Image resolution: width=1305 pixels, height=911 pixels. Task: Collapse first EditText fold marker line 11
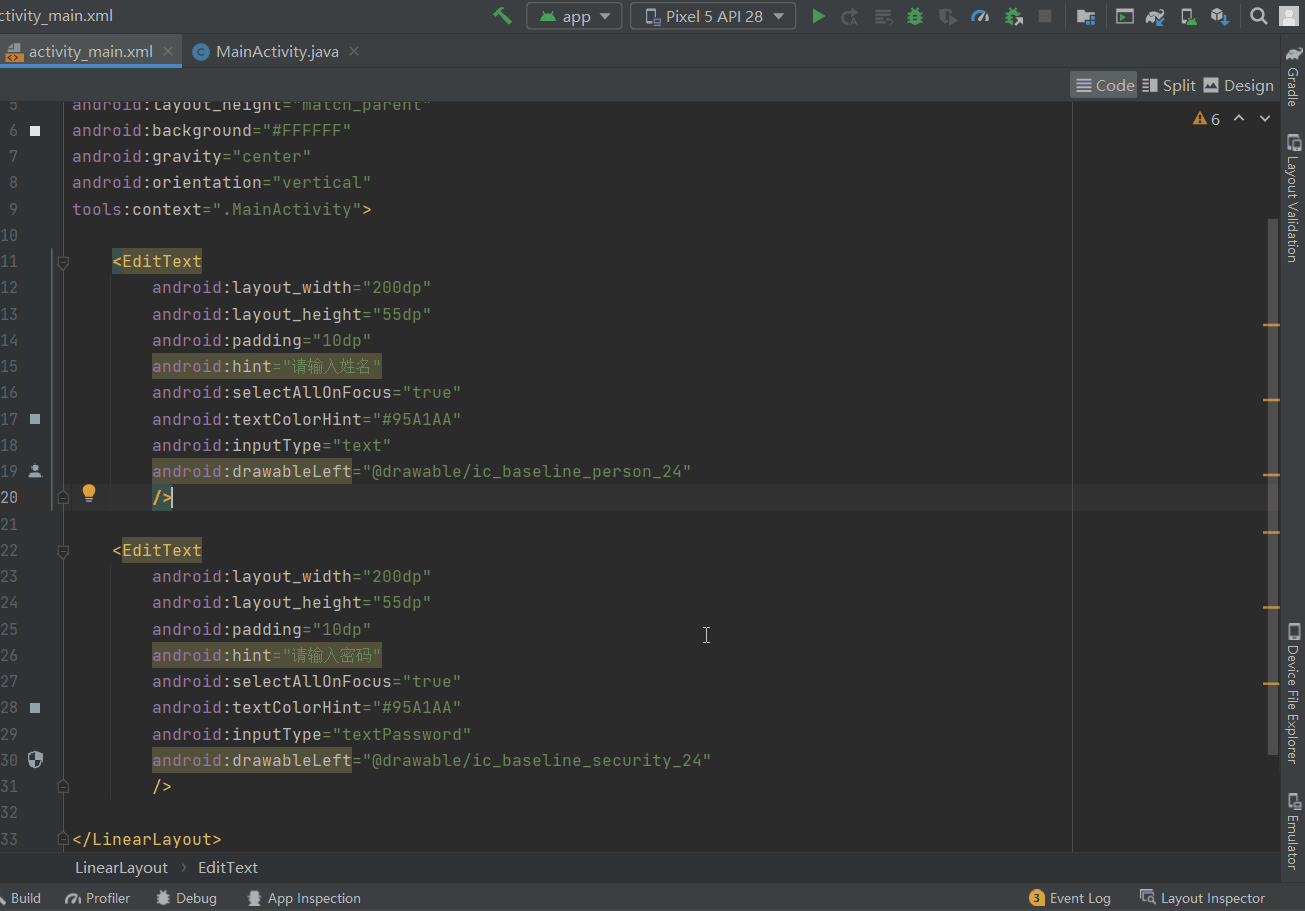tap(63, 262)
